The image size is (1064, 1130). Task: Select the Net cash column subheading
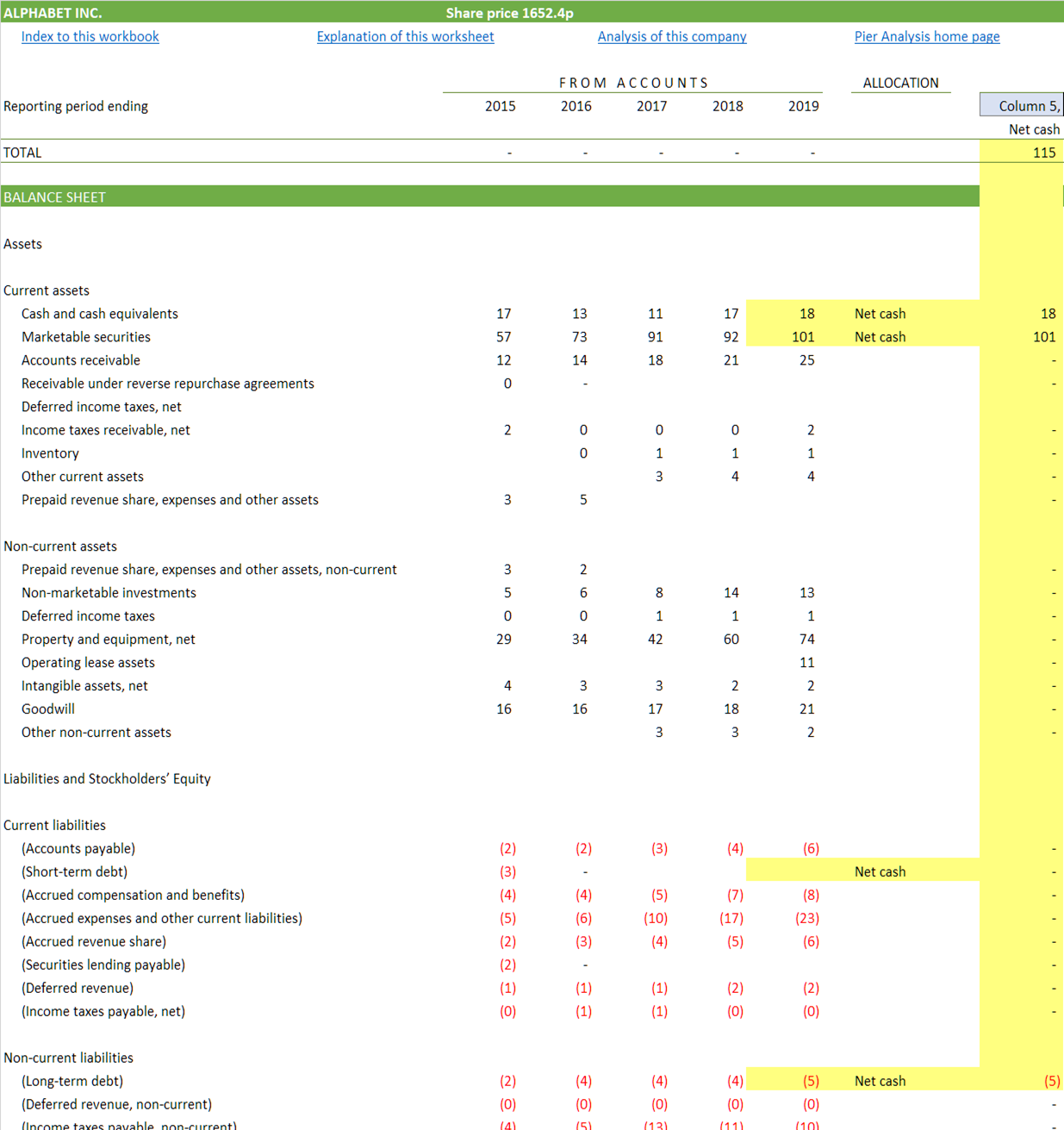click(1034, 129)
